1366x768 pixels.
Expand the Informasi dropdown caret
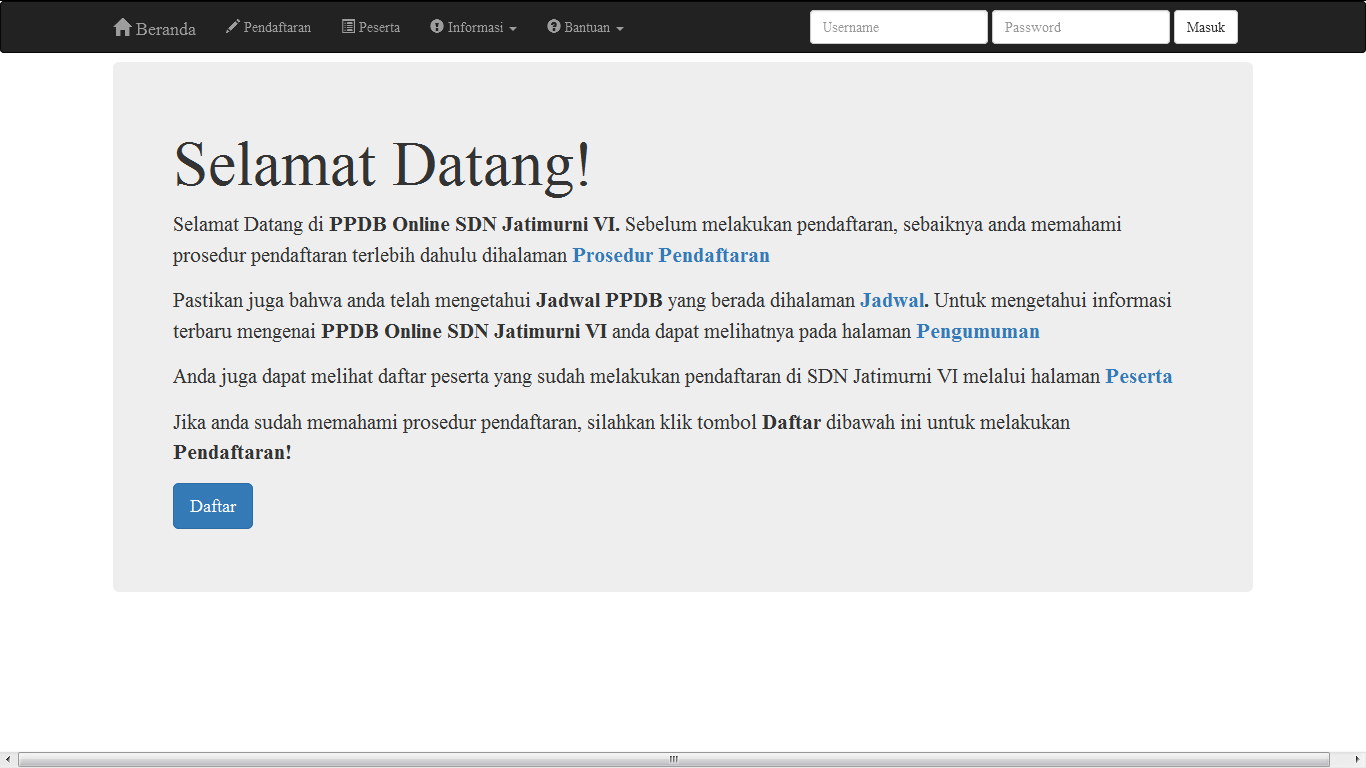[513, 29]
